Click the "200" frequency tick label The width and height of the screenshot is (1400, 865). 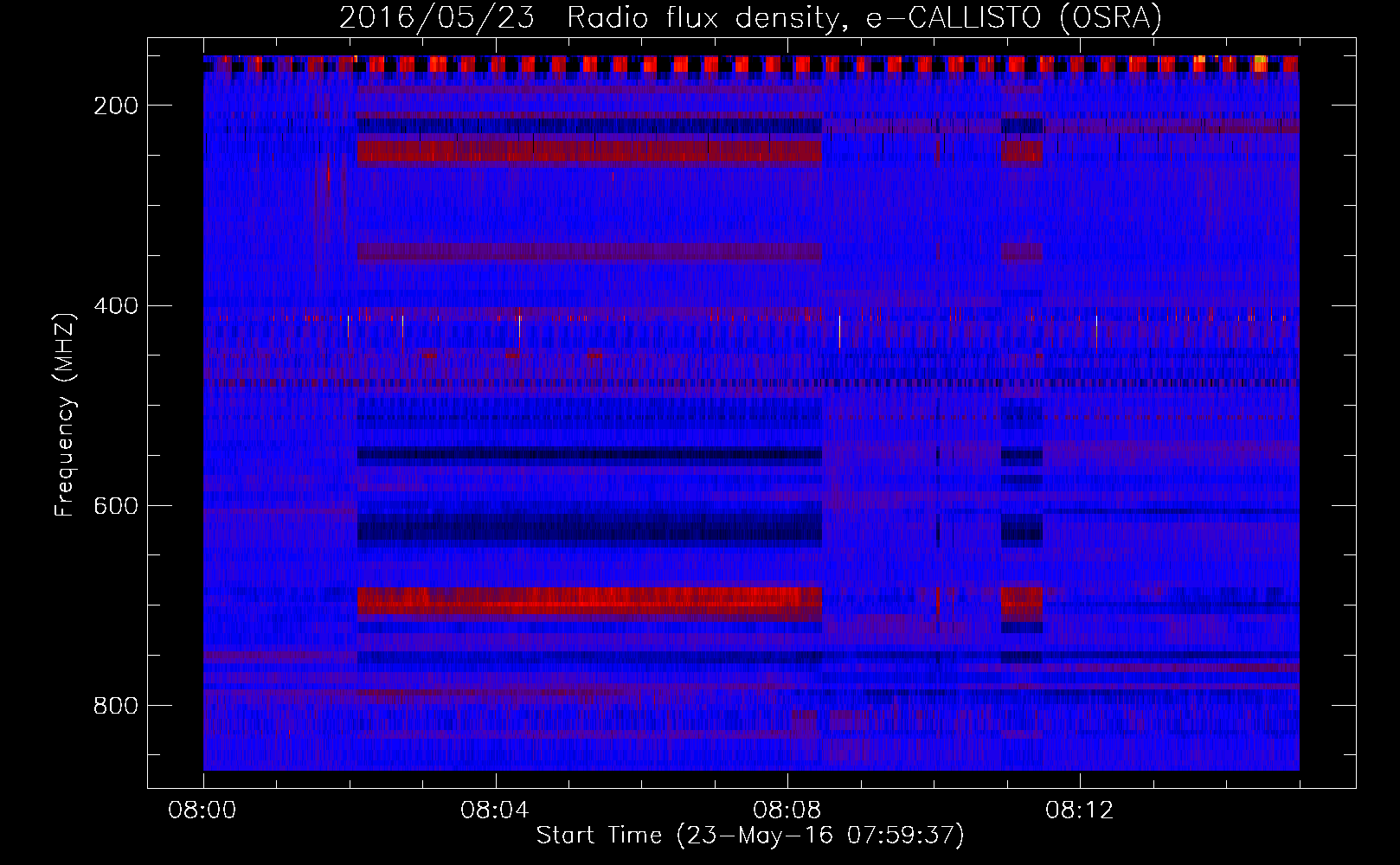coord(115,106)
